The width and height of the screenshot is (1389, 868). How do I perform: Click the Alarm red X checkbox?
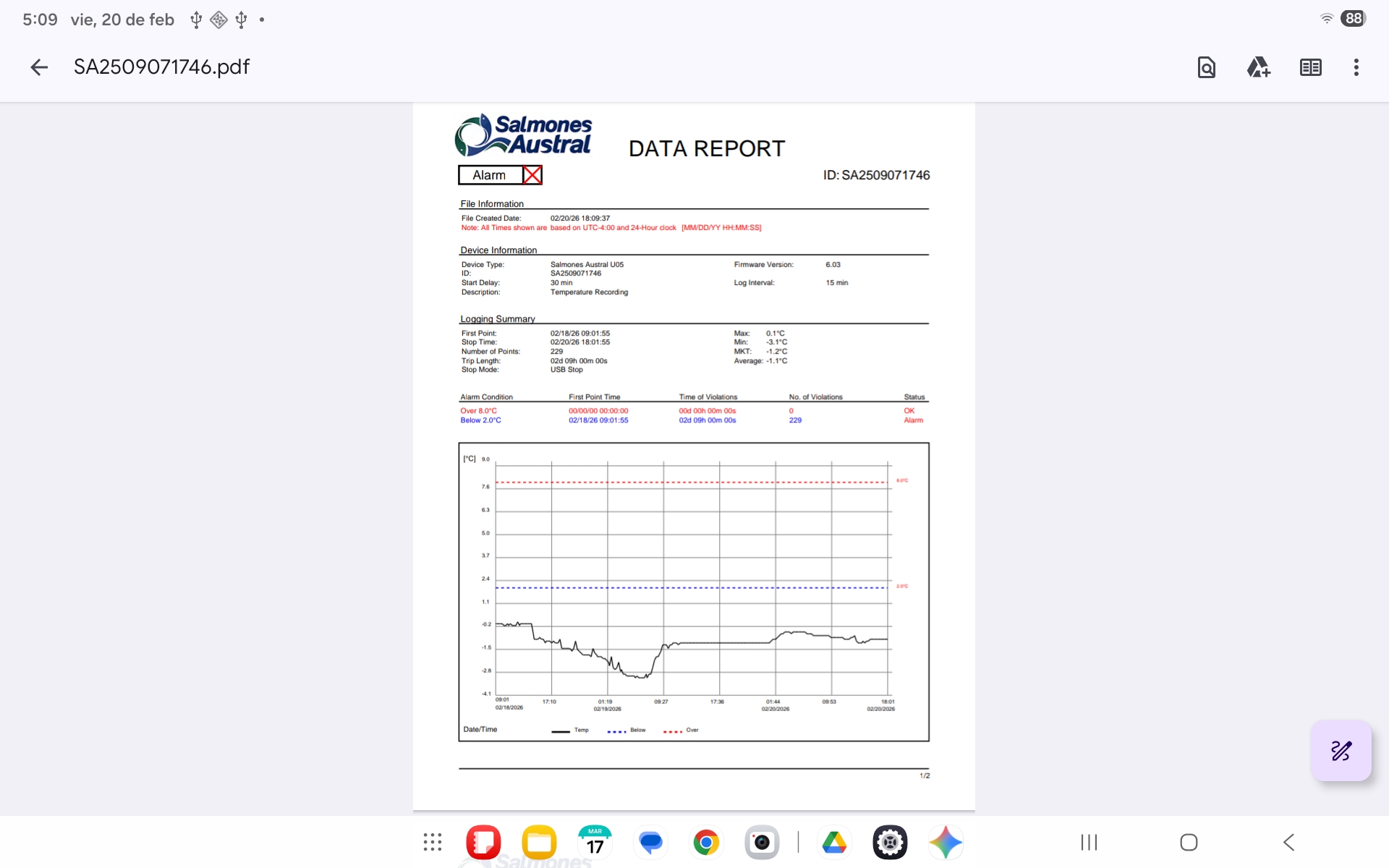[x=532, y=175]
